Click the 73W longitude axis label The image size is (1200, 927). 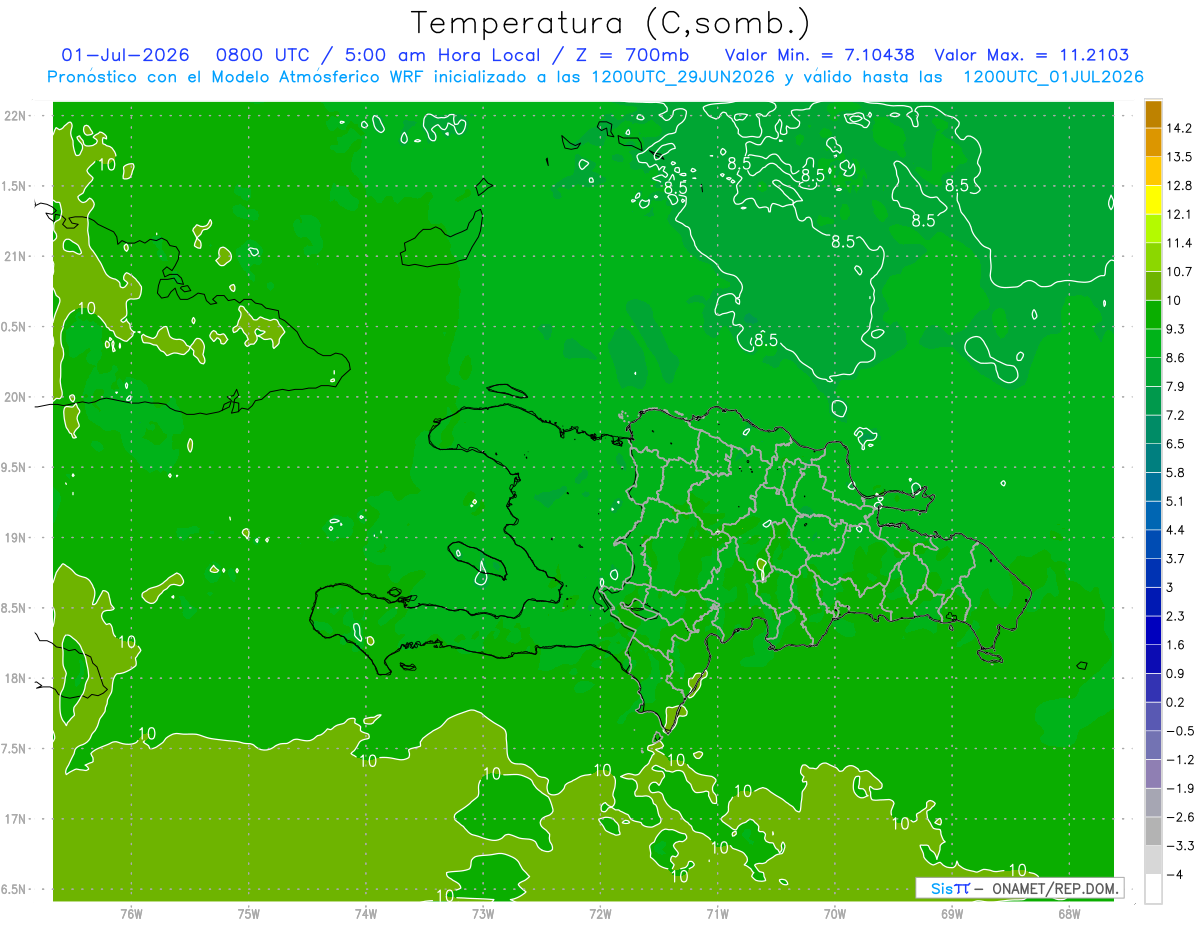pos(483,914)
